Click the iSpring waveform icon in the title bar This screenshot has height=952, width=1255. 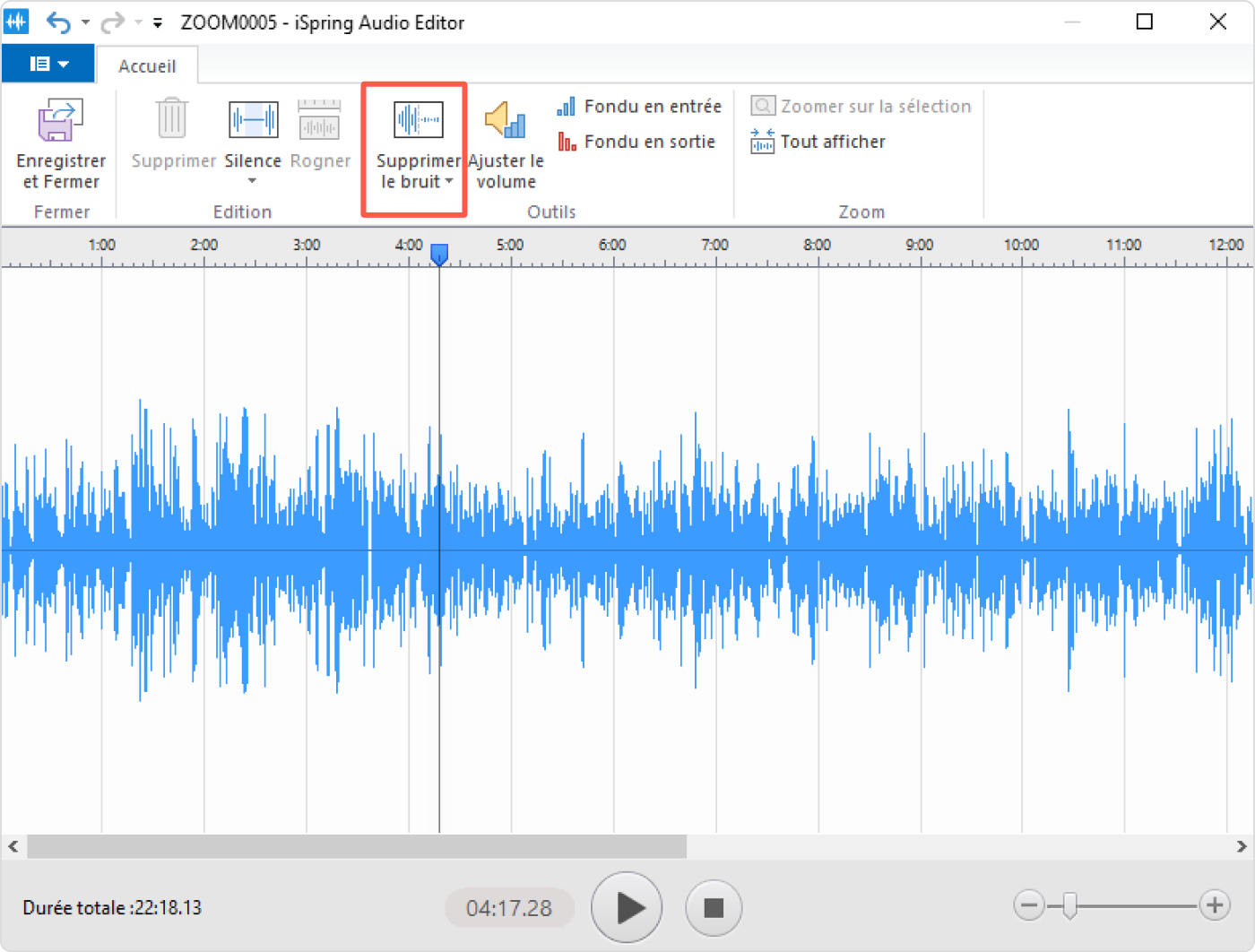16,22
